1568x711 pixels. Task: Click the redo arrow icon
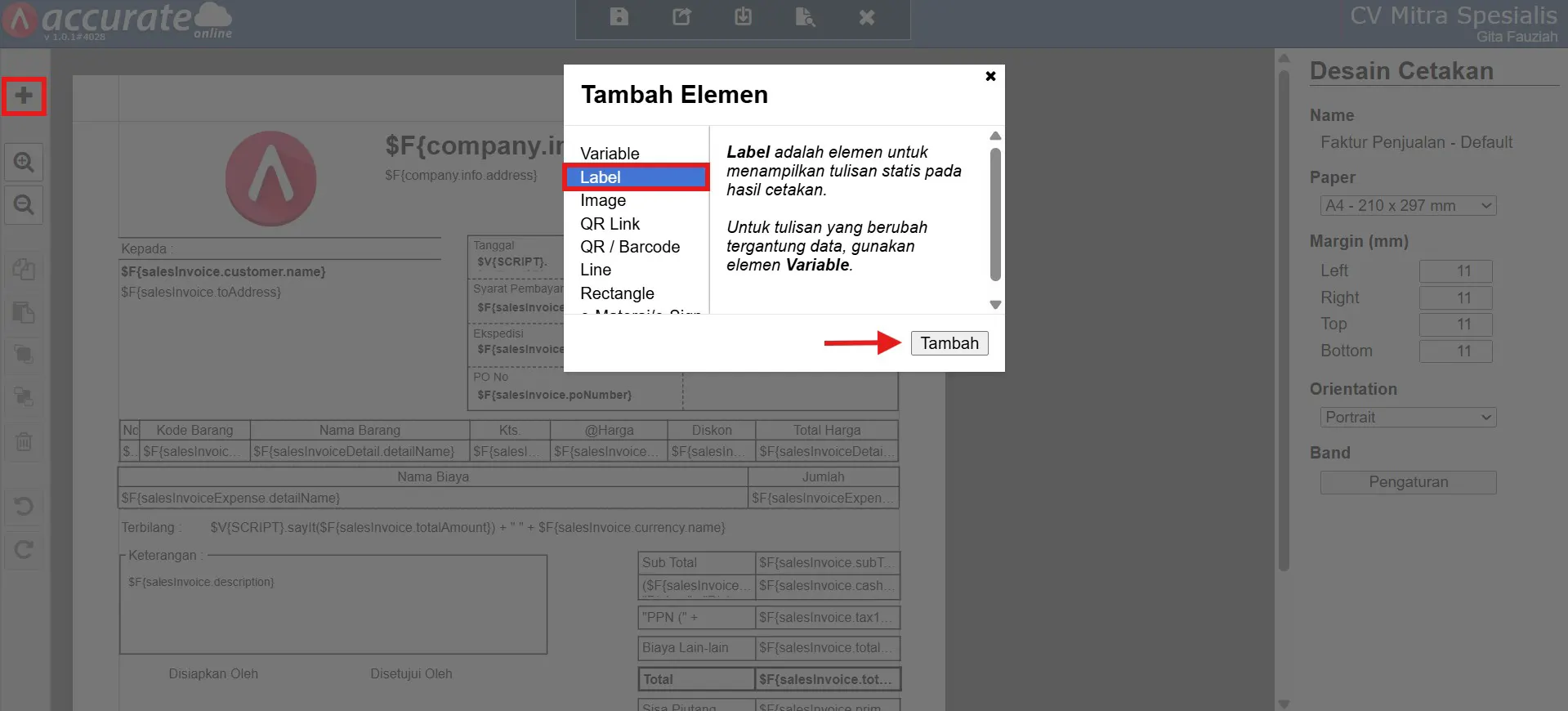pos(24,549)
